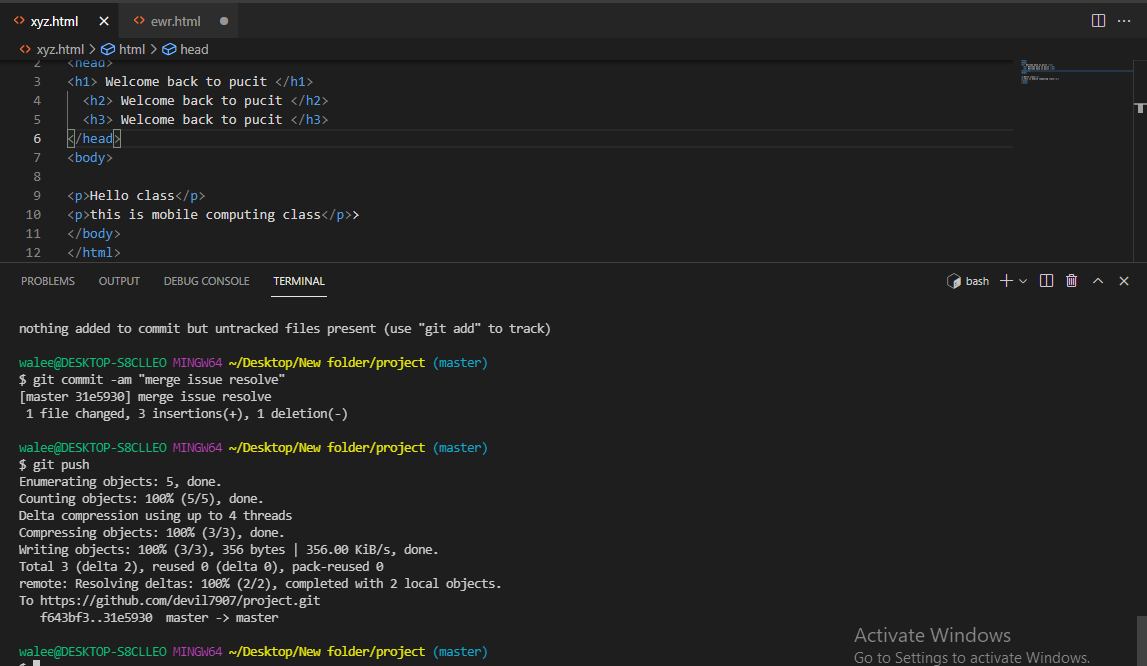
Task: Click 'Enumerating objects: 5, done.' output line
Action: pyautogui.click(x=120, y=482)
